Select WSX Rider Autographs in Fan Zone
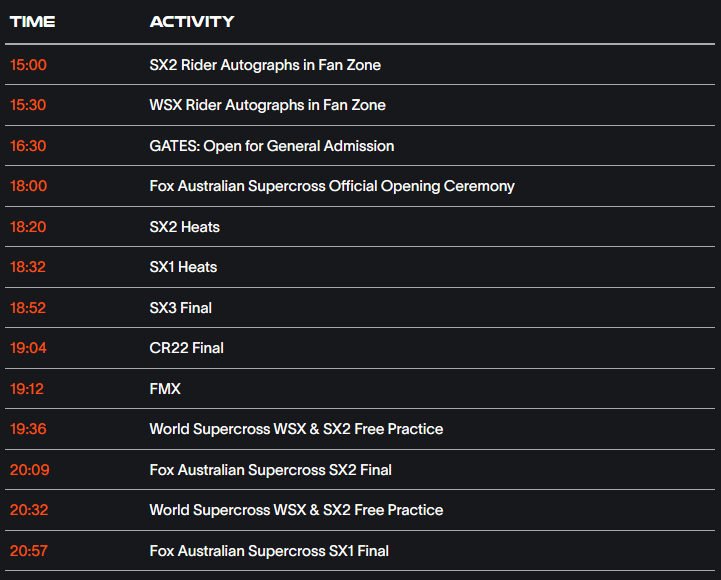The height and width of the screenshot is (580, 721). point(267,105)
